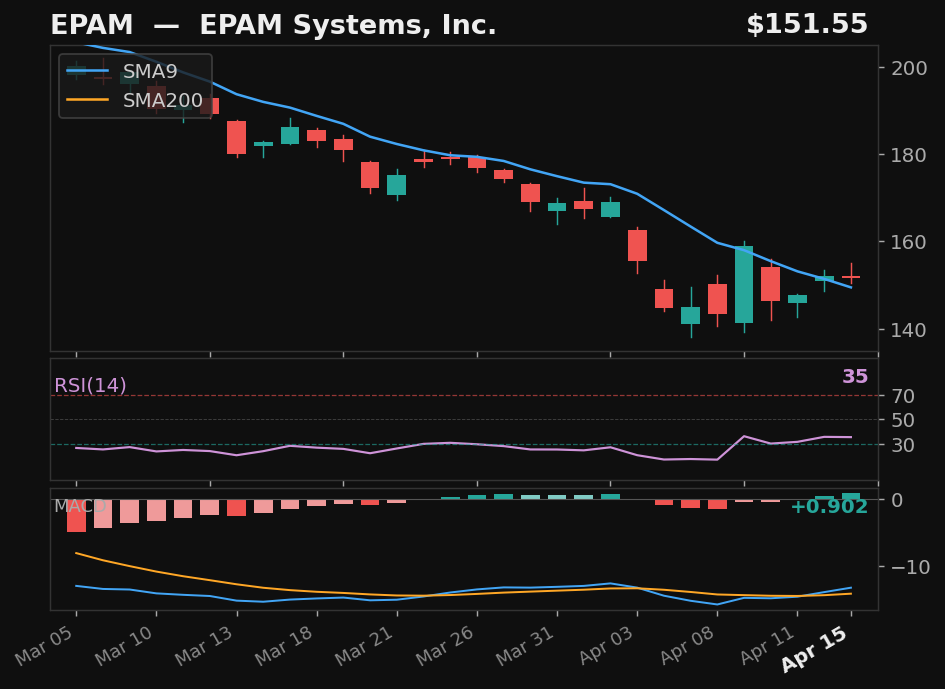Click the MACD −10 axis label
Viewport: 945px width, 689px height.
point(910,567)
